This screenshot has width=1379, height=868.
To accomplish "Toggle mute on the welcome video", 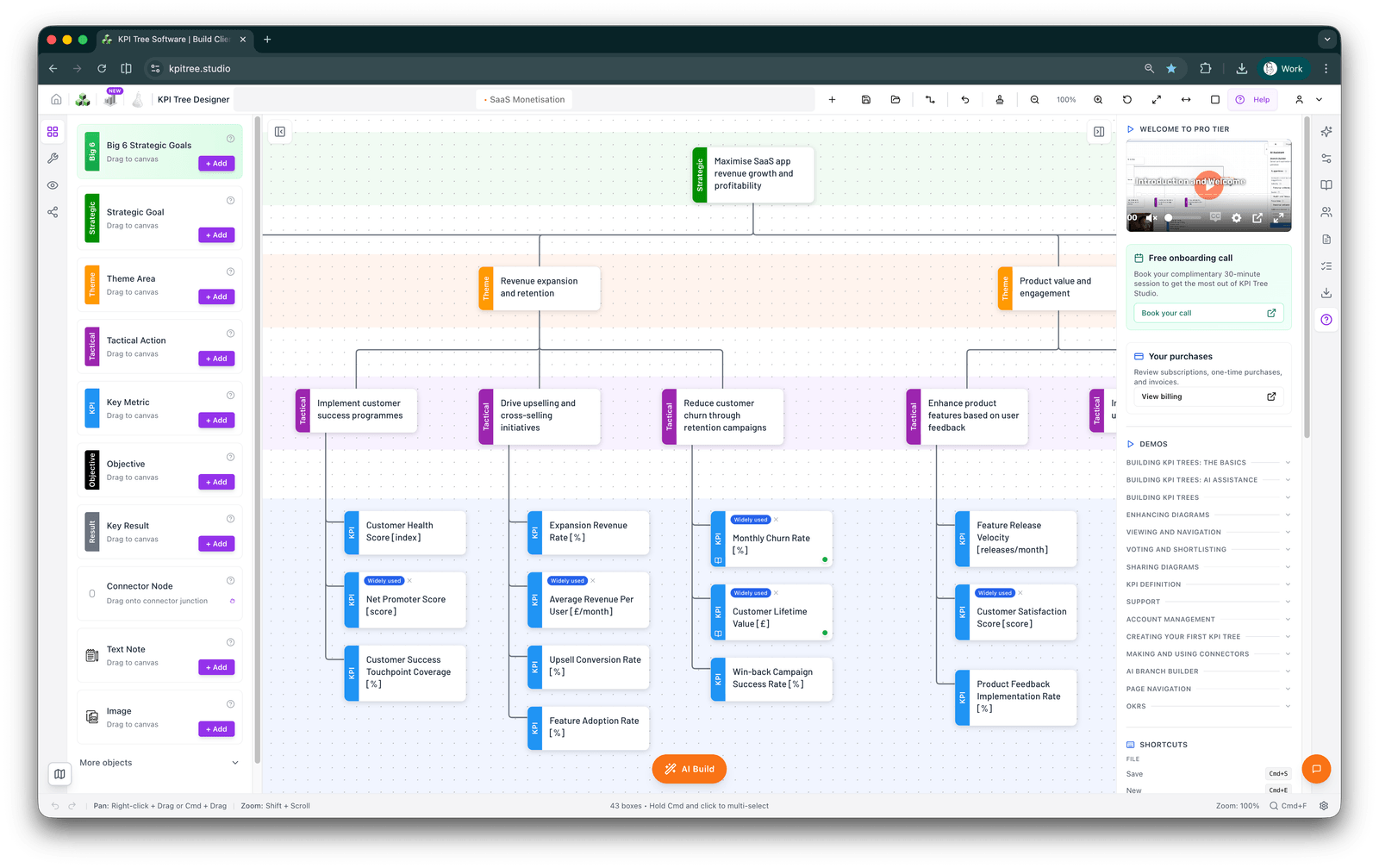I will tap(1151, 218).
